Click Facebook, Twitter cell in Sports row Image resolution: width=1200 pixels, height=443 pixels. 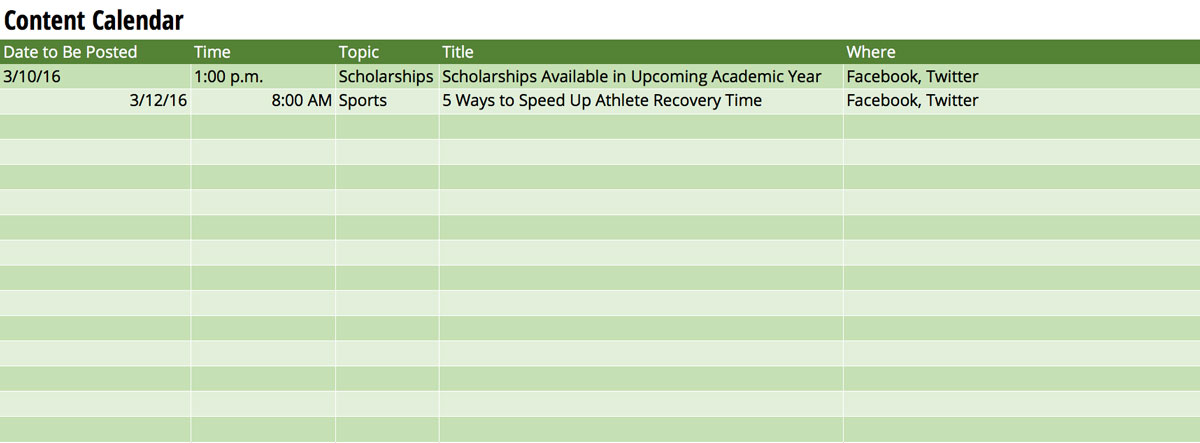[912, 101]
